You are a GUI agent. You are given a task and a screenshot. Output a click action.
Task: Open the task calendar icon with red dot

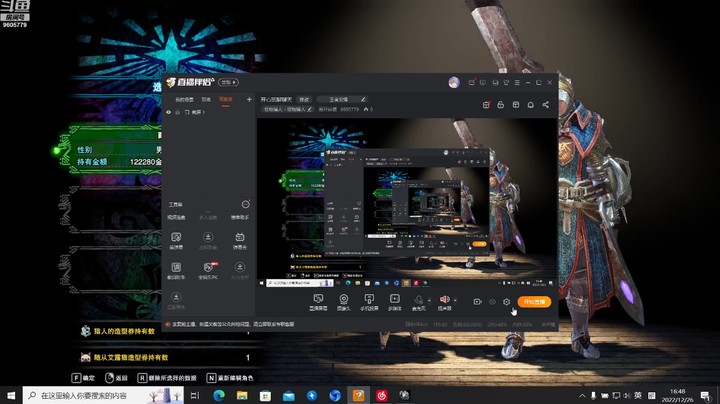point(486,105)
